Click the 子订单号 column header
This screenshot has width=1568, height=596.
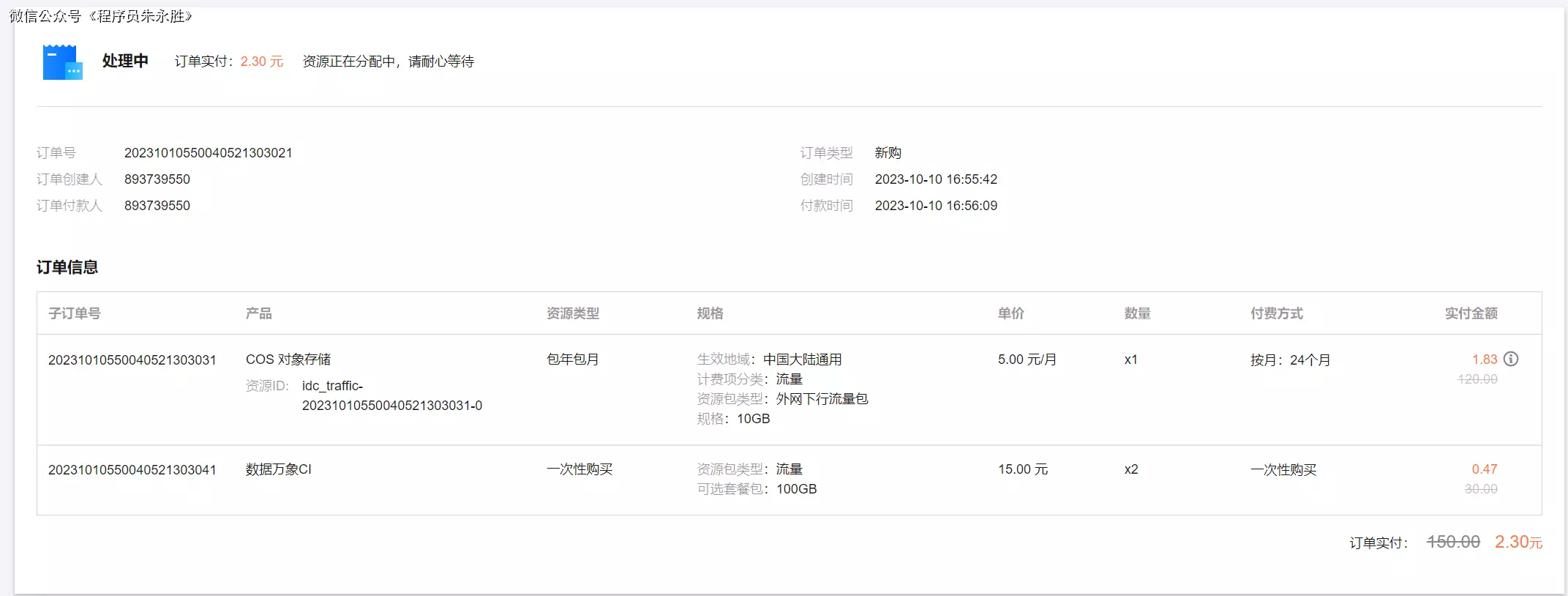[x=74, y=313]
